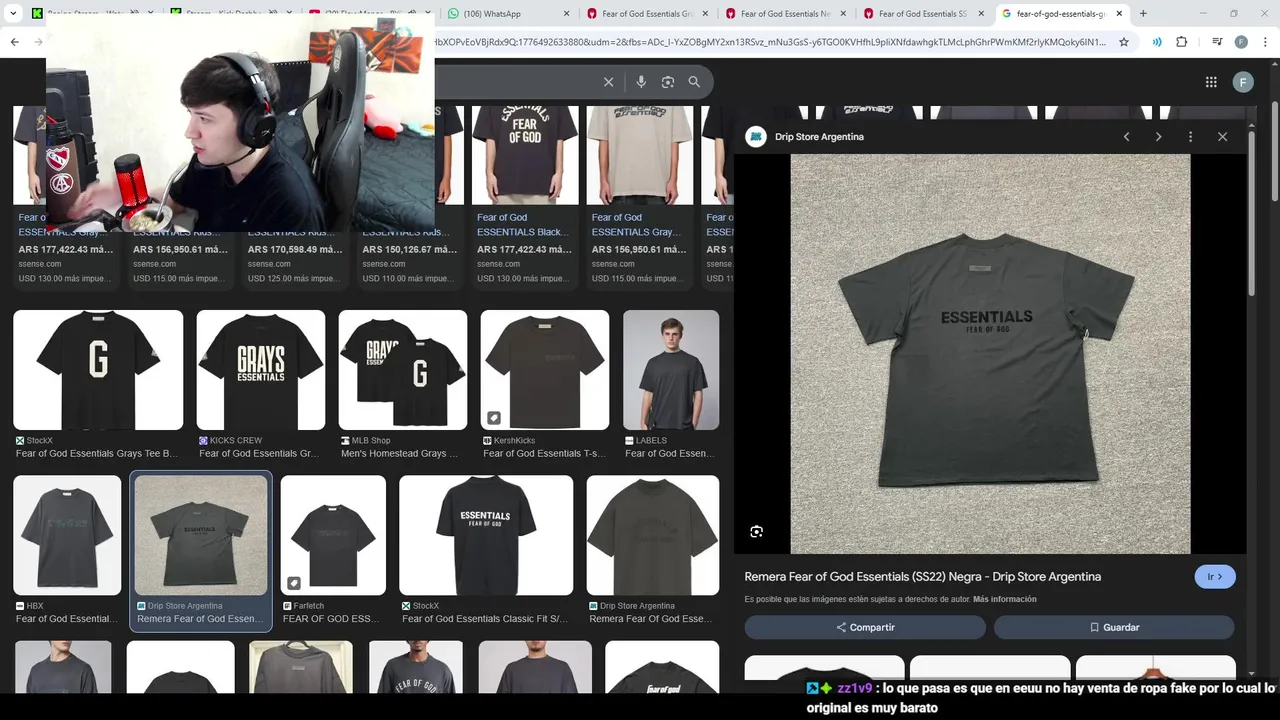
Task: Close the WhatsApp tab
Action: point(567,14)
